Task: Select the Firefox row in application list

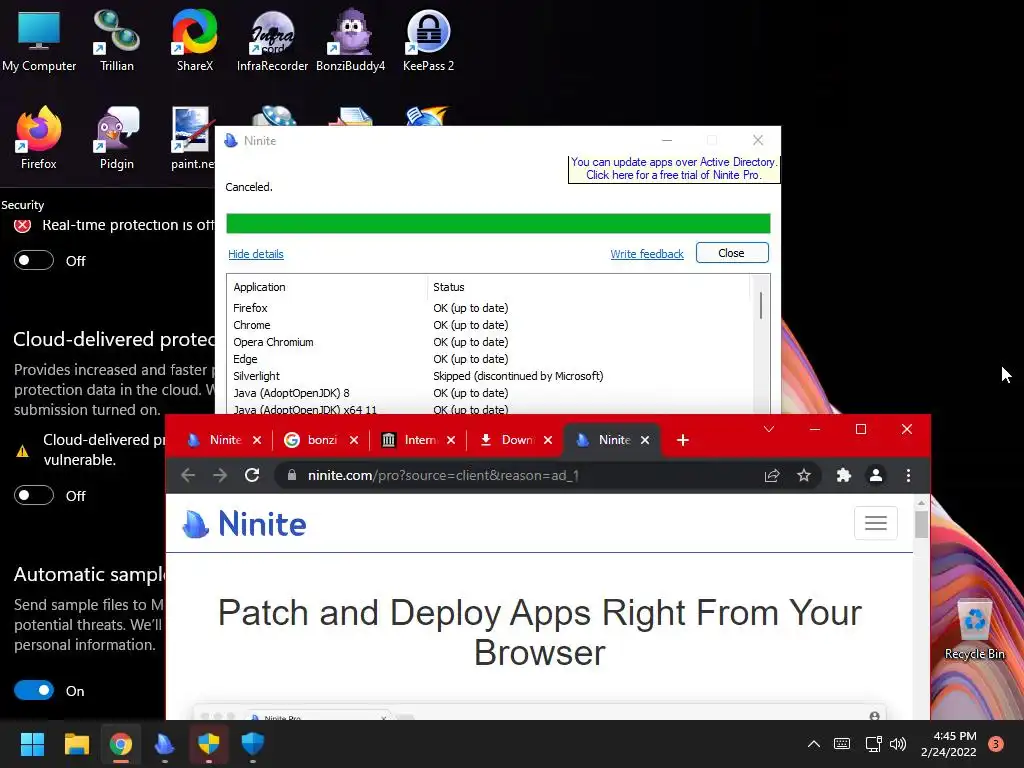Action: [x=490, y=308]
